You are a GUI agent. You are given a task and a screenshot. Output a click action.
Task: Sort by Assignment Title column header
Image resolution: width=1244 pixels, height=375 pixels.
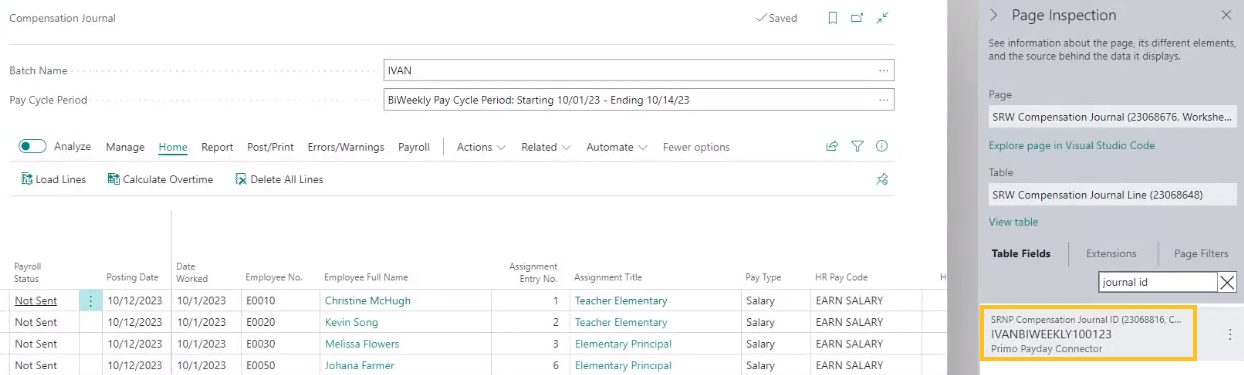[608, 277]
